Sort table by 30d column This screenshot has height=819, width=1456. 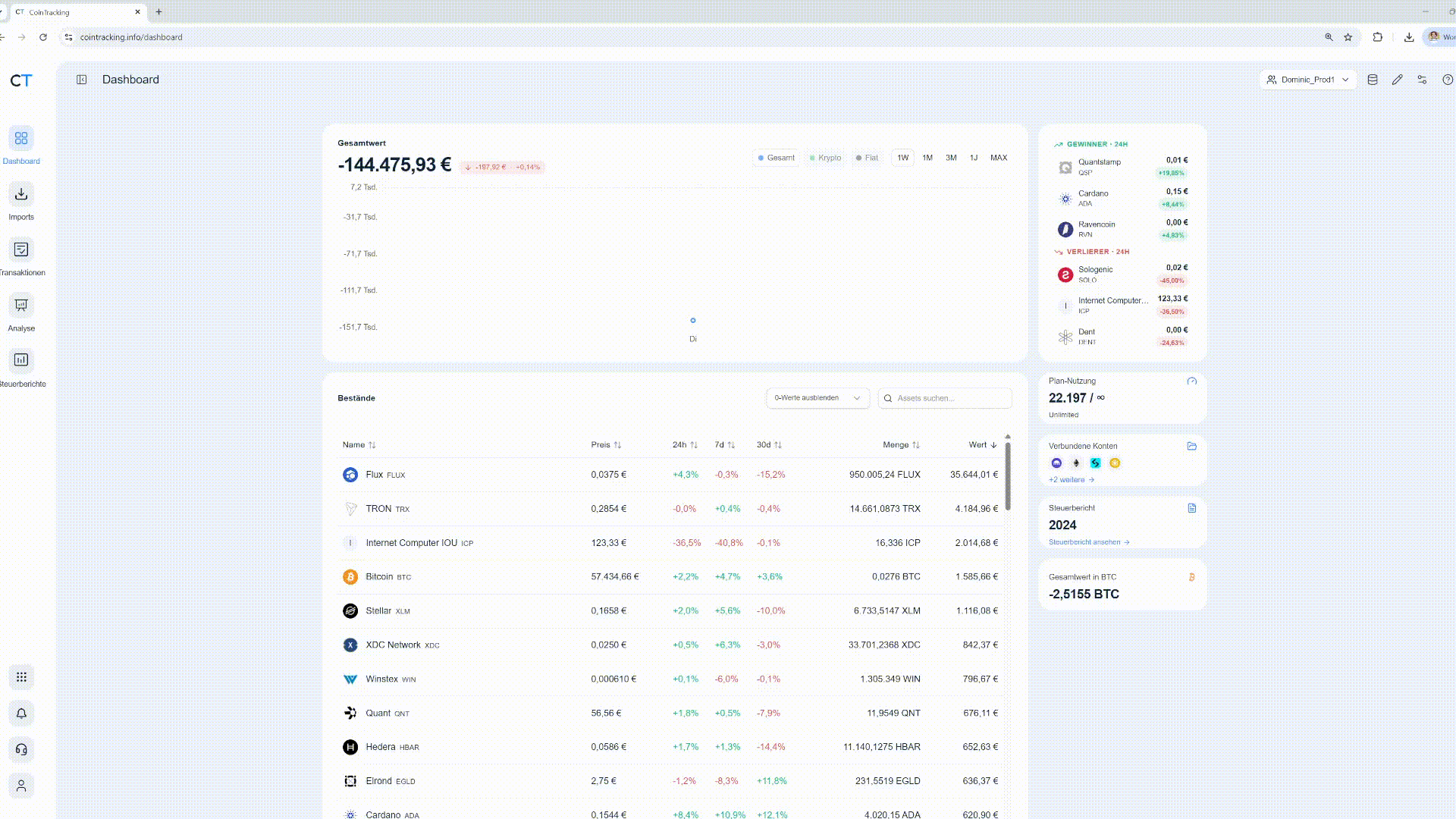click(769, 445)
